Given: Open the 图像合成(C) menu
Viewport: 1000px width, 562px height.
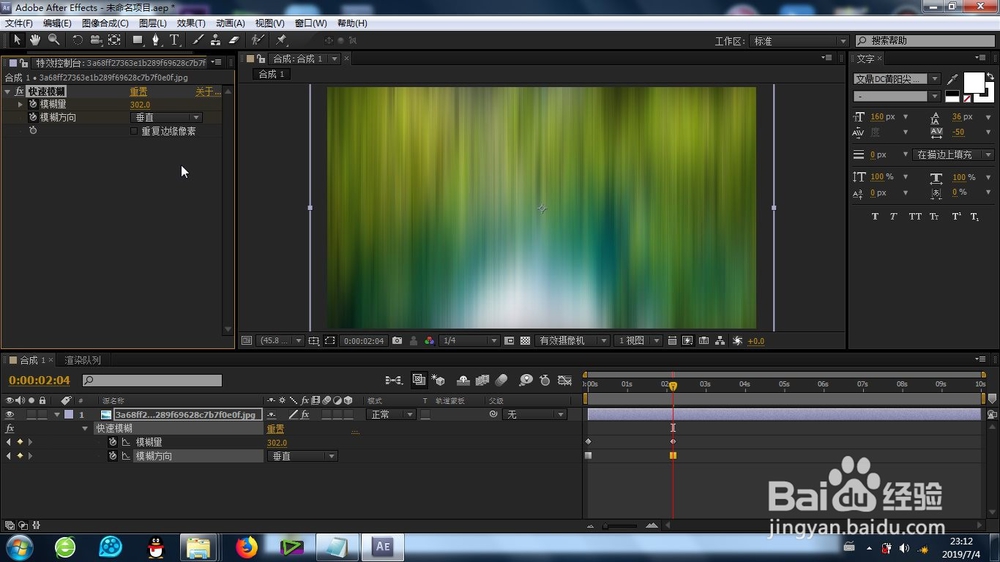Looking at the screenshot, I should (105, 23).
